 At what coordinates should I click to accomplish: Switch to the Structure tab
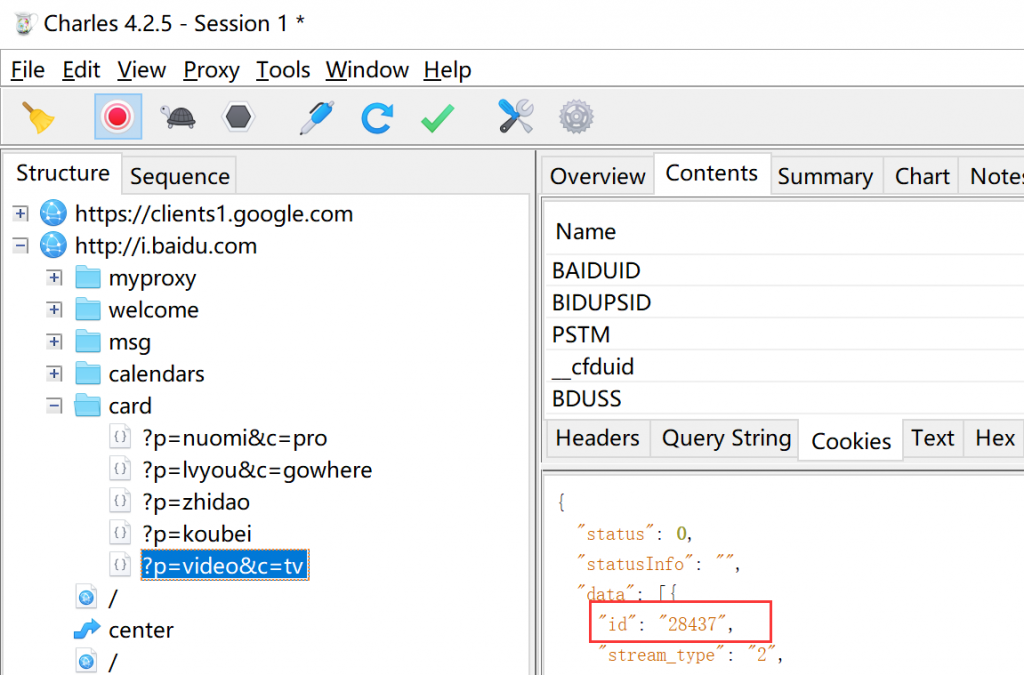pyautogui.click(x=63, y=173)
